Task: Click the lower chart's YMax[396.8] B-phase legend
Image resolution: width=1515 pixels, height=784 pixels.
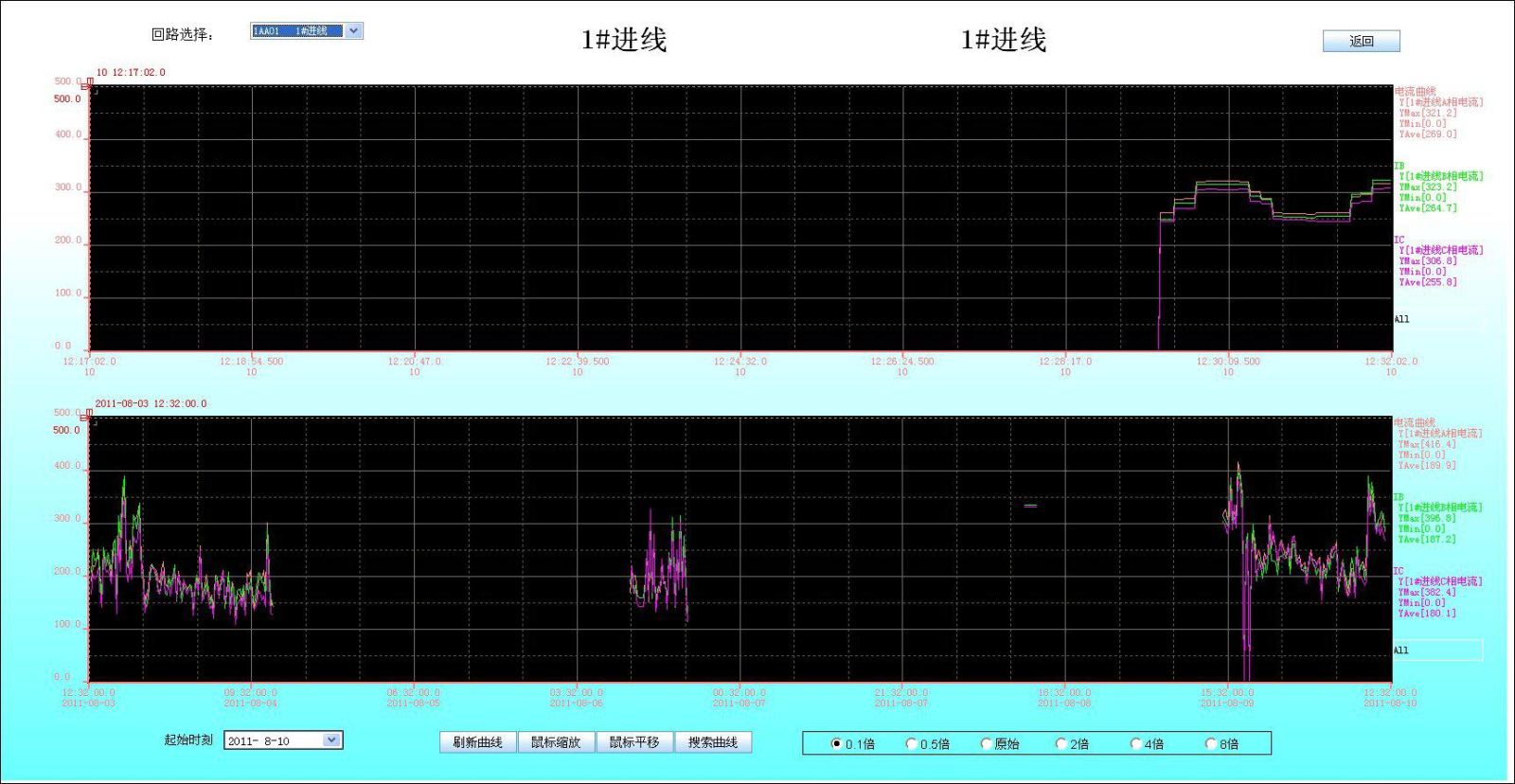Action: coord(1427,518)
